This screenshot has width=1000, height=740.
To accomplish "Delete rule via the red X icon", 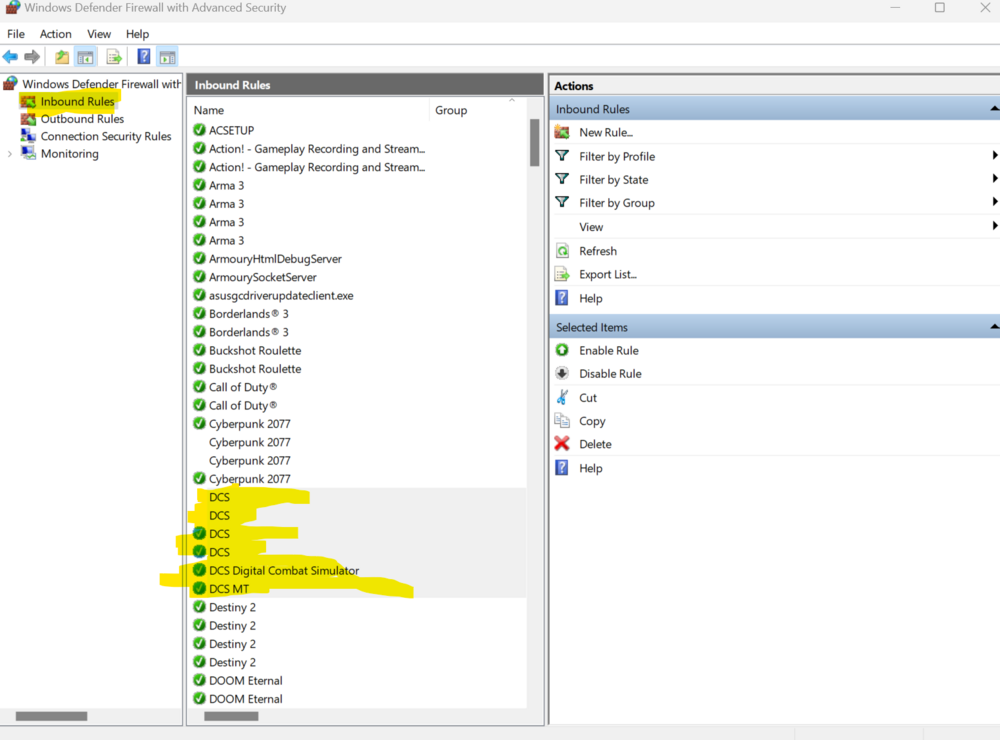I will 563,444.
